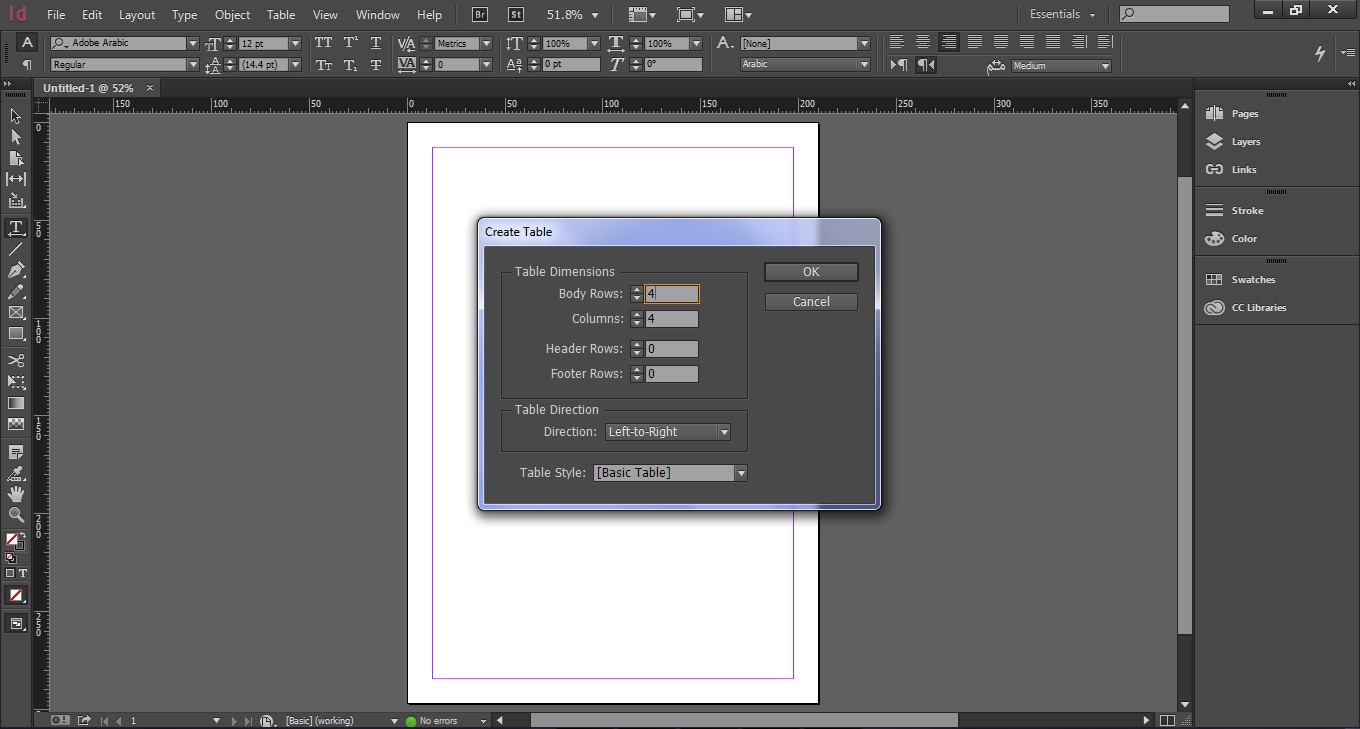Toggle Small Caps formatting
The height and width of the screenshot is (729, 1360).
(x=323, y=65)
